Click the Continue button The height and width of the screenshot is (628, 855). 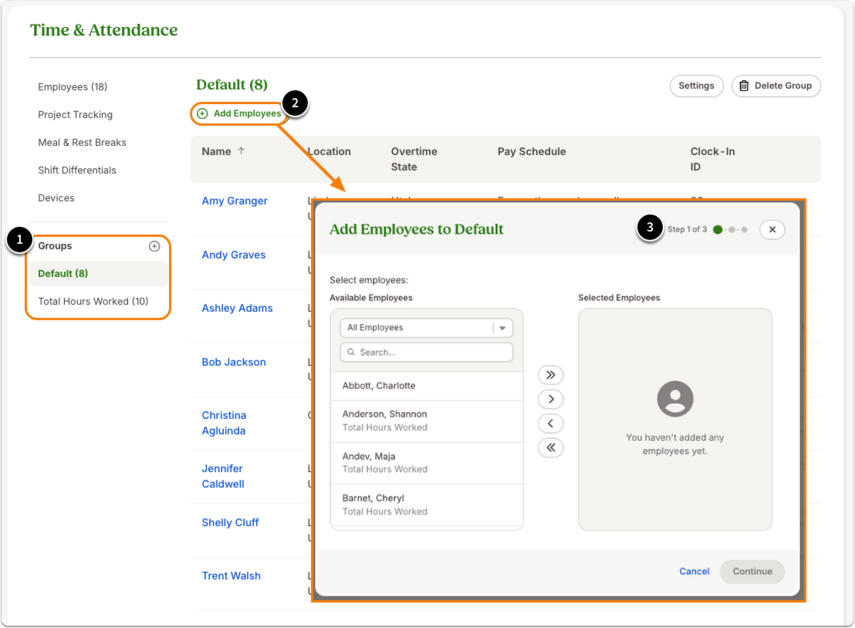click(752, 571)
